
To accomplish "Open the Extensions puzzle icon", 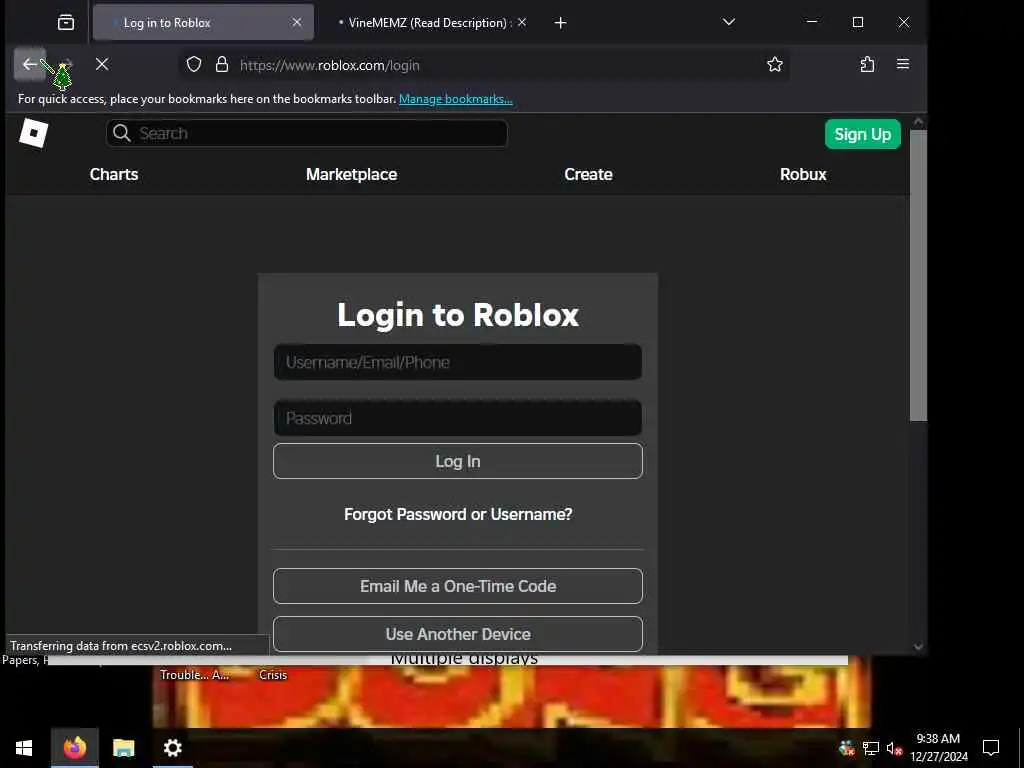I will click(x=867, y=64).
